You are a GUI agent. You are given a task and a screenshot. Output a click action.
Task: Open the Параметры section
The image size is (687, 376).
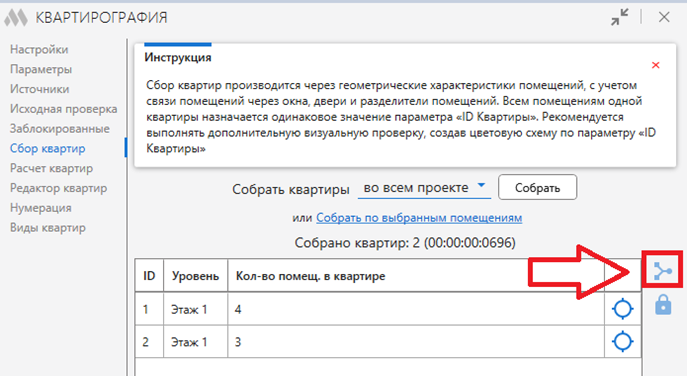click(41, 69)
